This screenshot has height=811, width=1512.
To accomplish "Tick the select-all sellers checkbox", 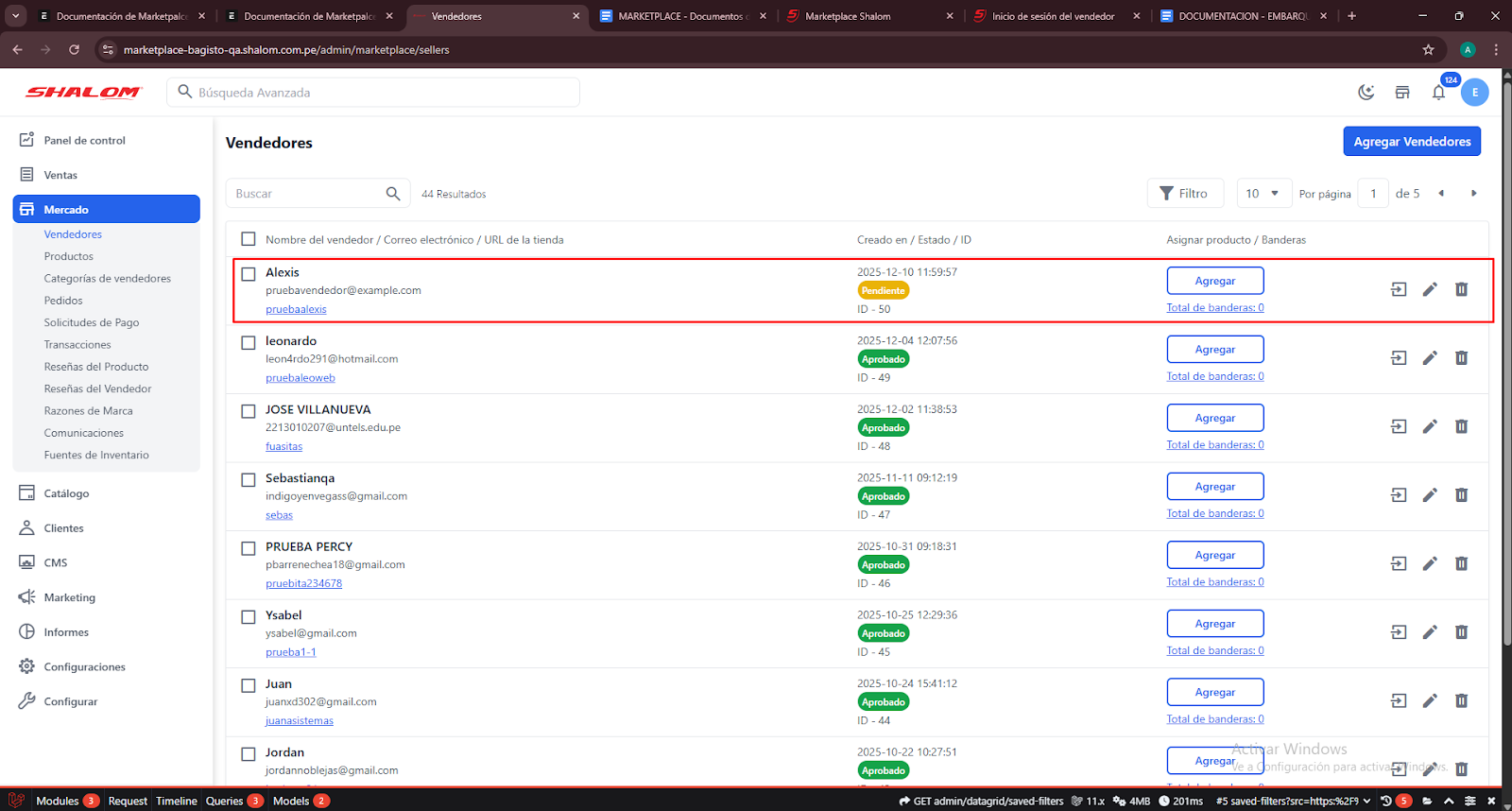I will (249, 239).
